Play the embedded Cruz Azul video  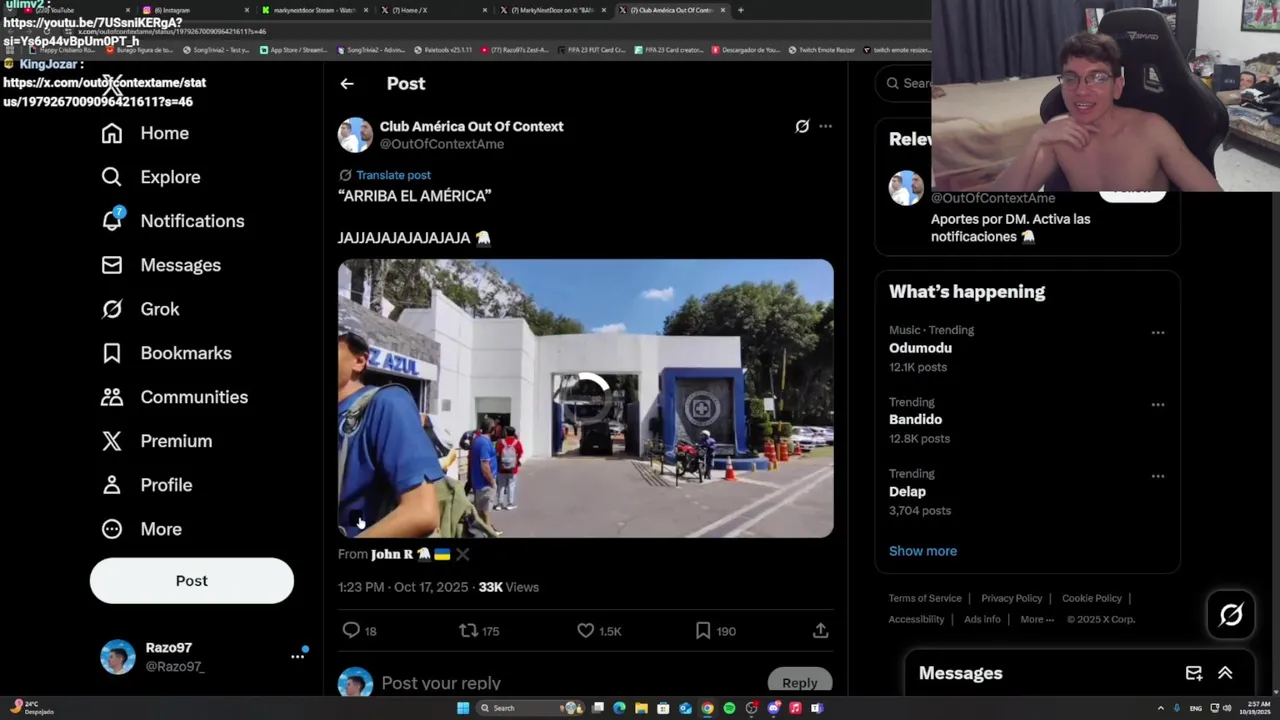[585, 399]
